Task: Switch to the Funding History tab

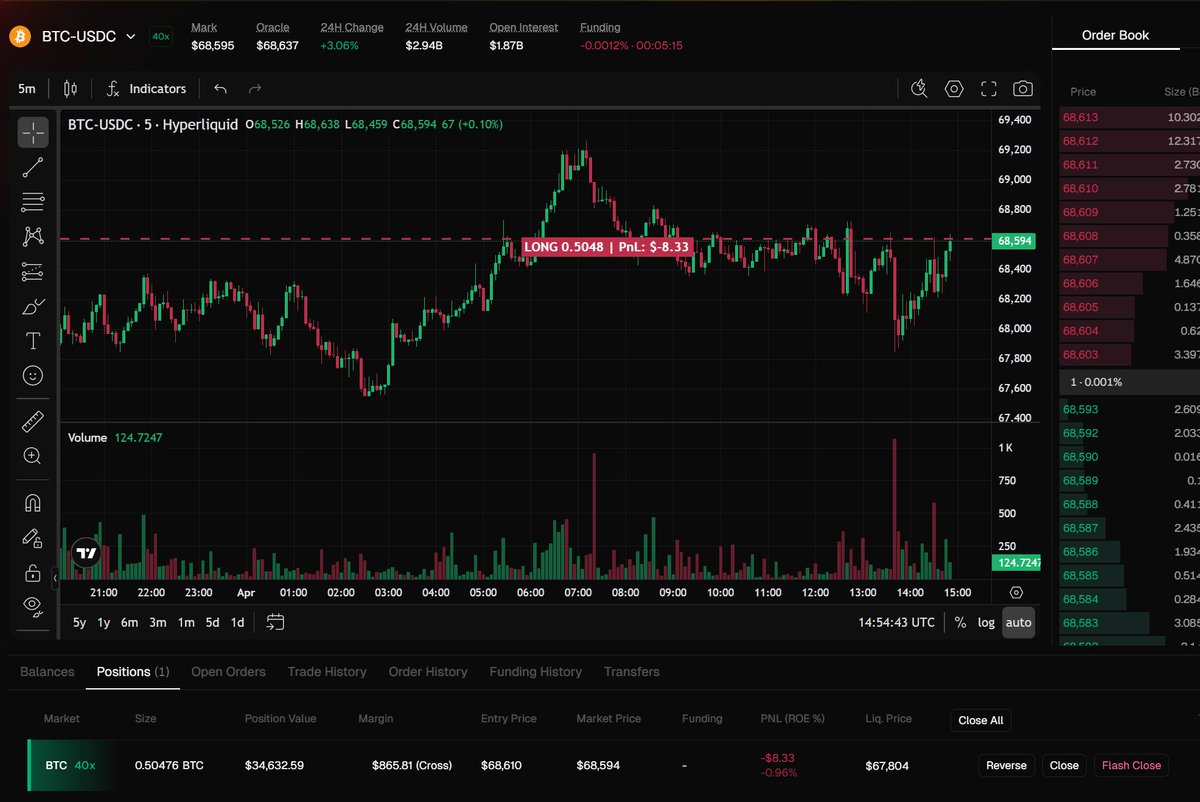Action: coord(536,672)
